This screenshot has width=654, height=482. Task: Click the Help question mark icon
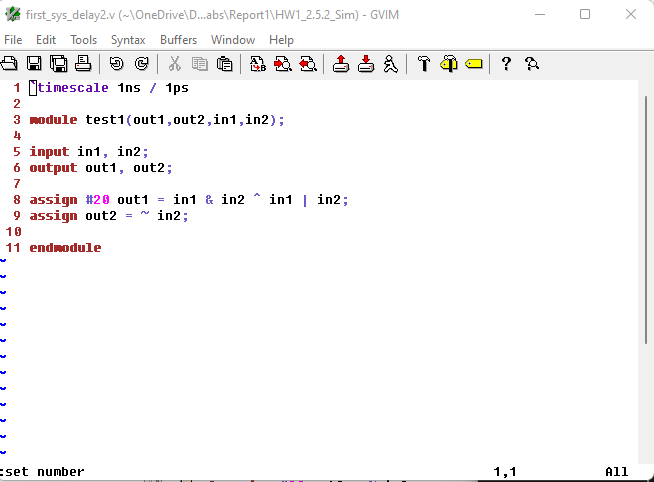[506, 64]
